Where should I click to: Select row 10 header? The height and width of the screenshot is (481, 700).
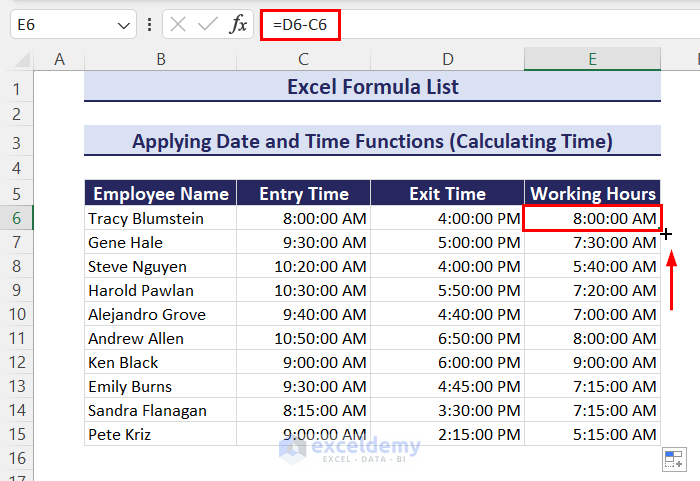[x=17, y=314]
